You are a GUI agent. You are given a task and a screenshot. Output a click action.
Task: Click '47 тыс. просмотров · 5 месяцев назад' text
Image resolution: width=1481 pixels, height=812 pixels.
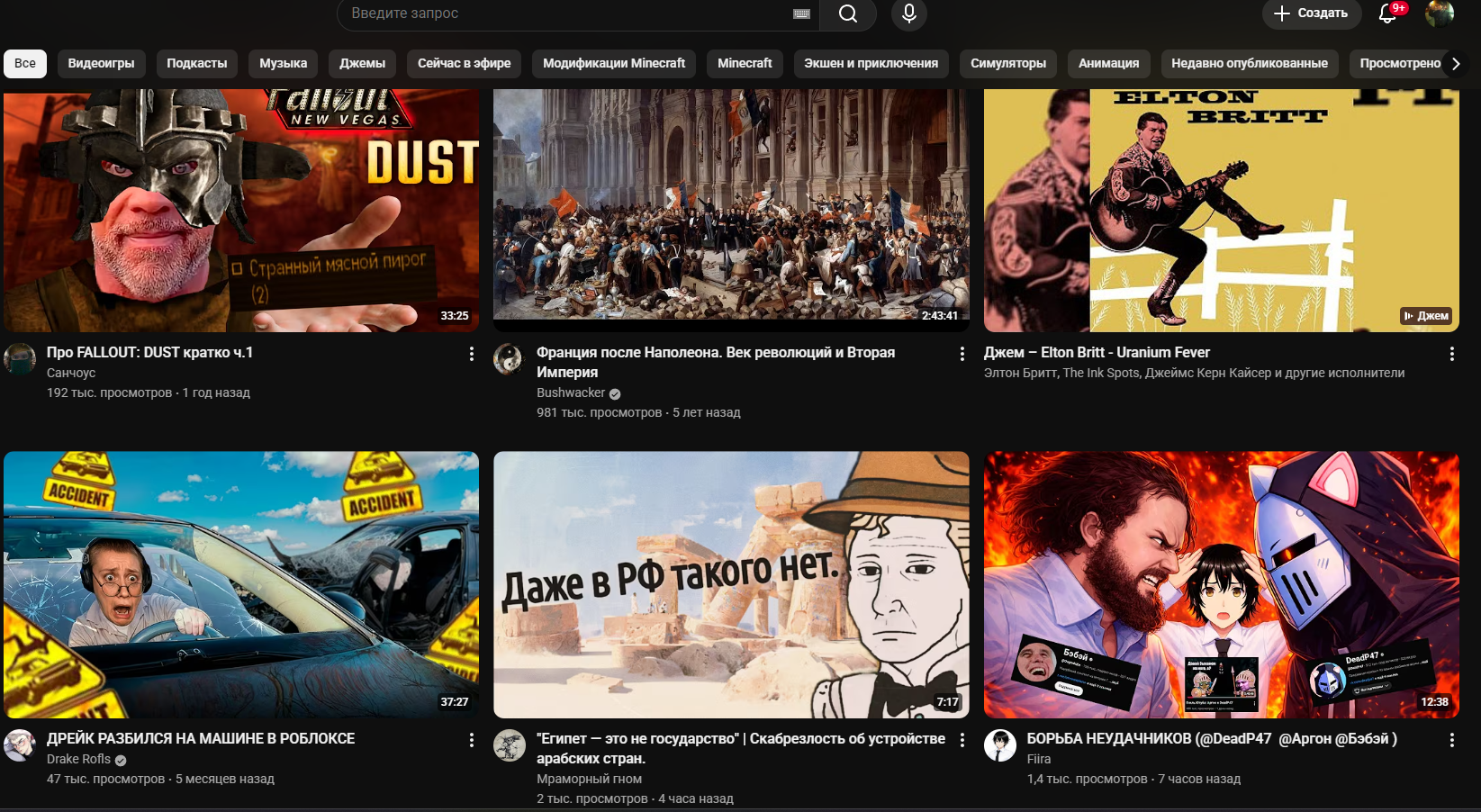[160, 779]
